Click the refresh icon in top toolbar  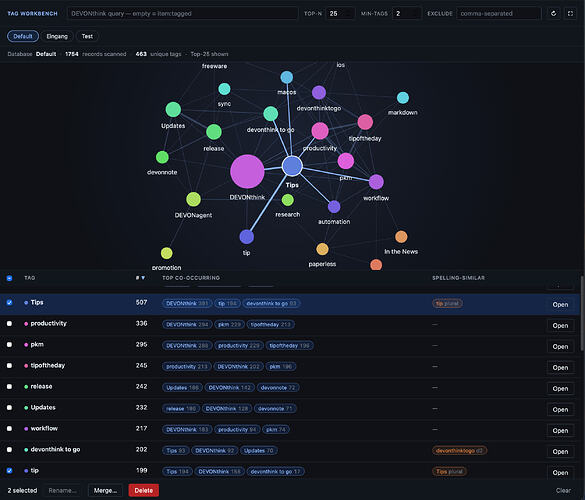[x=554, y=13]
